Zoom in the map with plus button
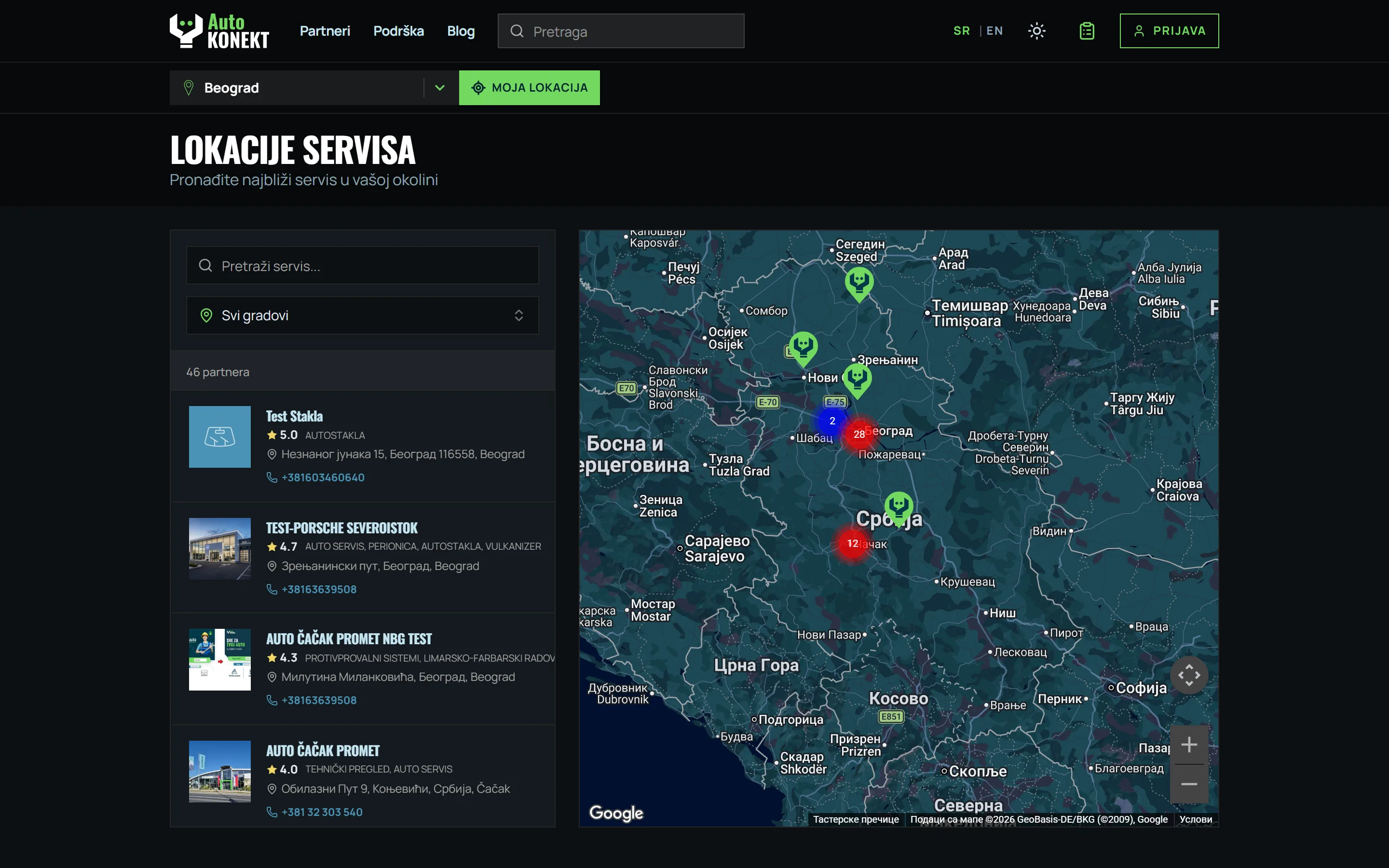Viewport: 1389px width, 868px height. (x=1189, y=745)
